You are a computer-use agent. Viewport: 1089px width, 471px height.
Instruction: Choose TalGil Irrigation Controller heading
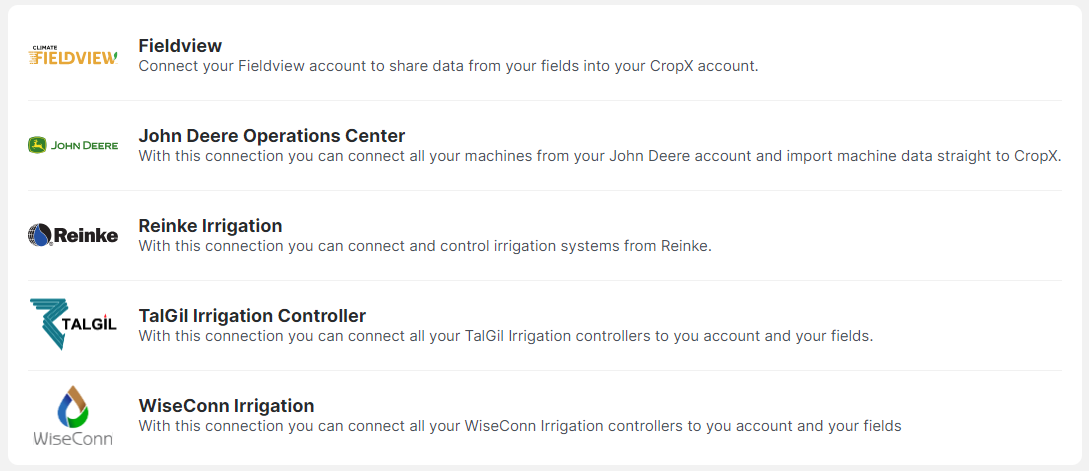pos(252,316)
